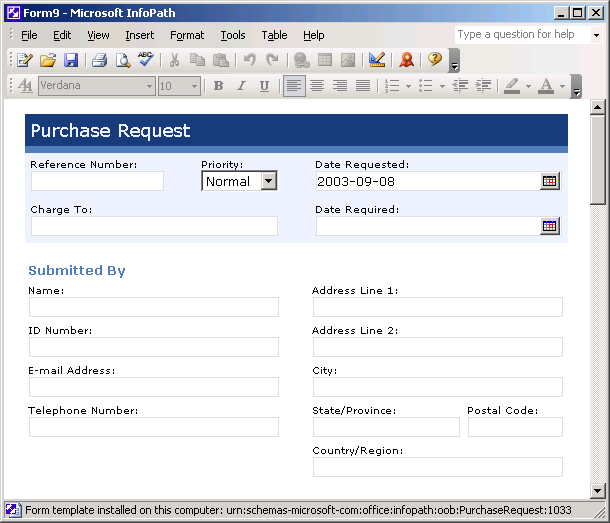Click the Postal Code field
The height and width of the screenshot is (523, 610).
pos(515,427)
